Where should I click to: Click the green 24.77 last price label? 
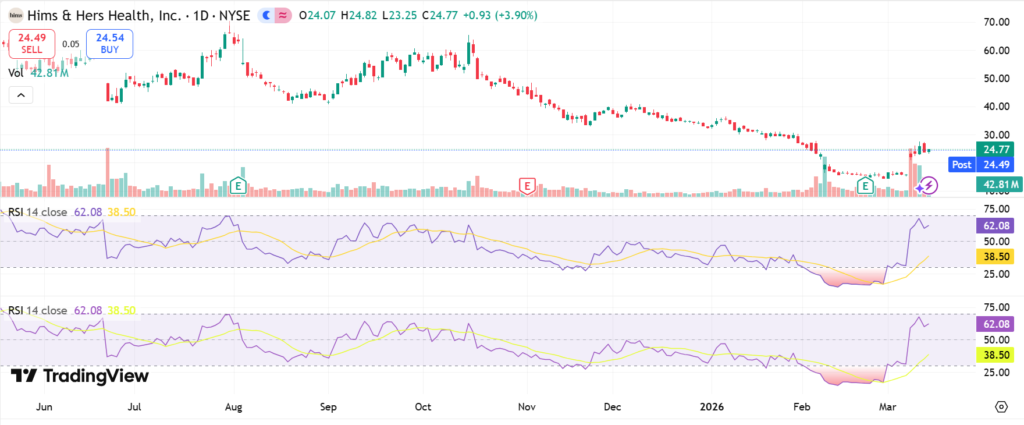pos(997,150)
